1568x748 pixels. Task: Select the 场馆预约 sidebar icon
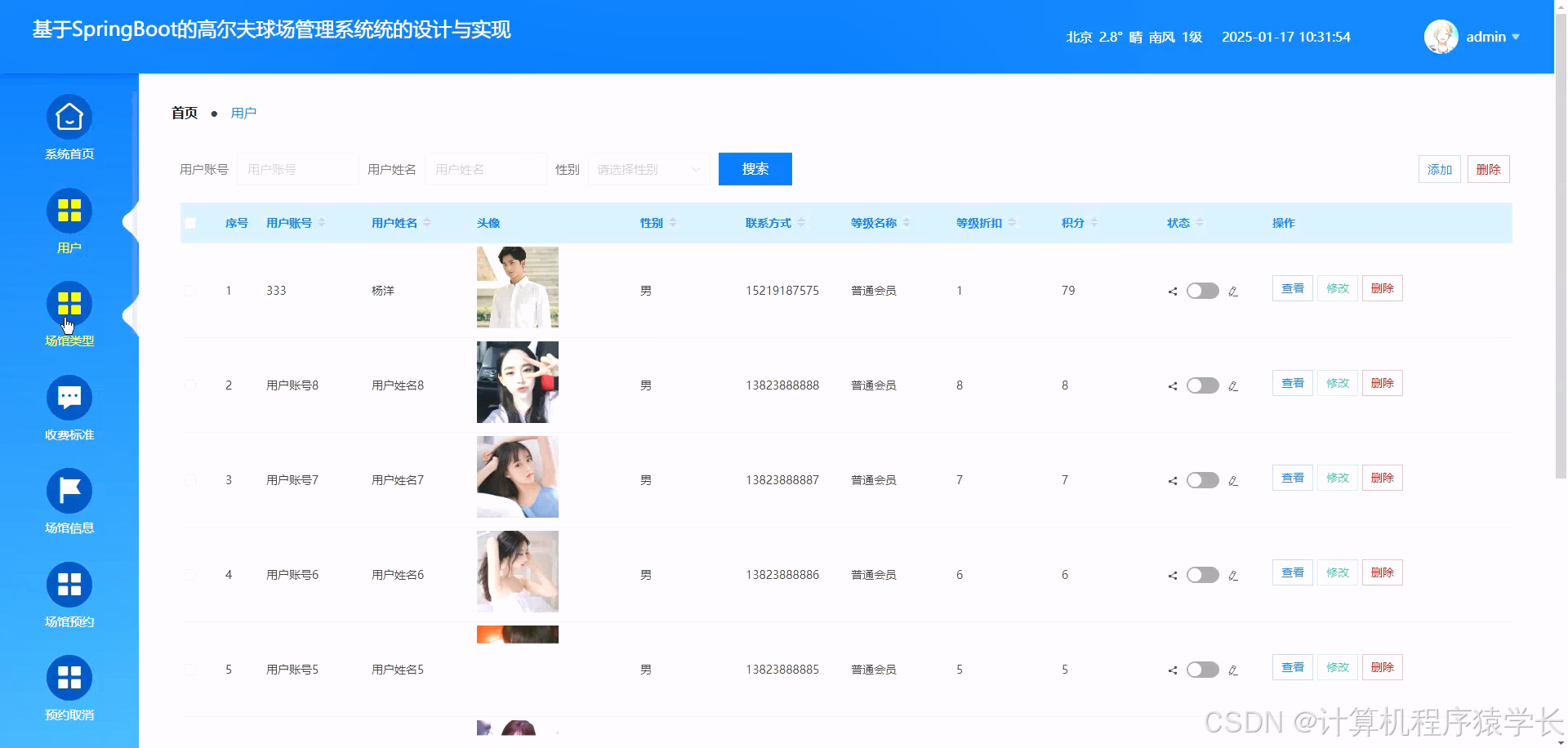[69, 584]
